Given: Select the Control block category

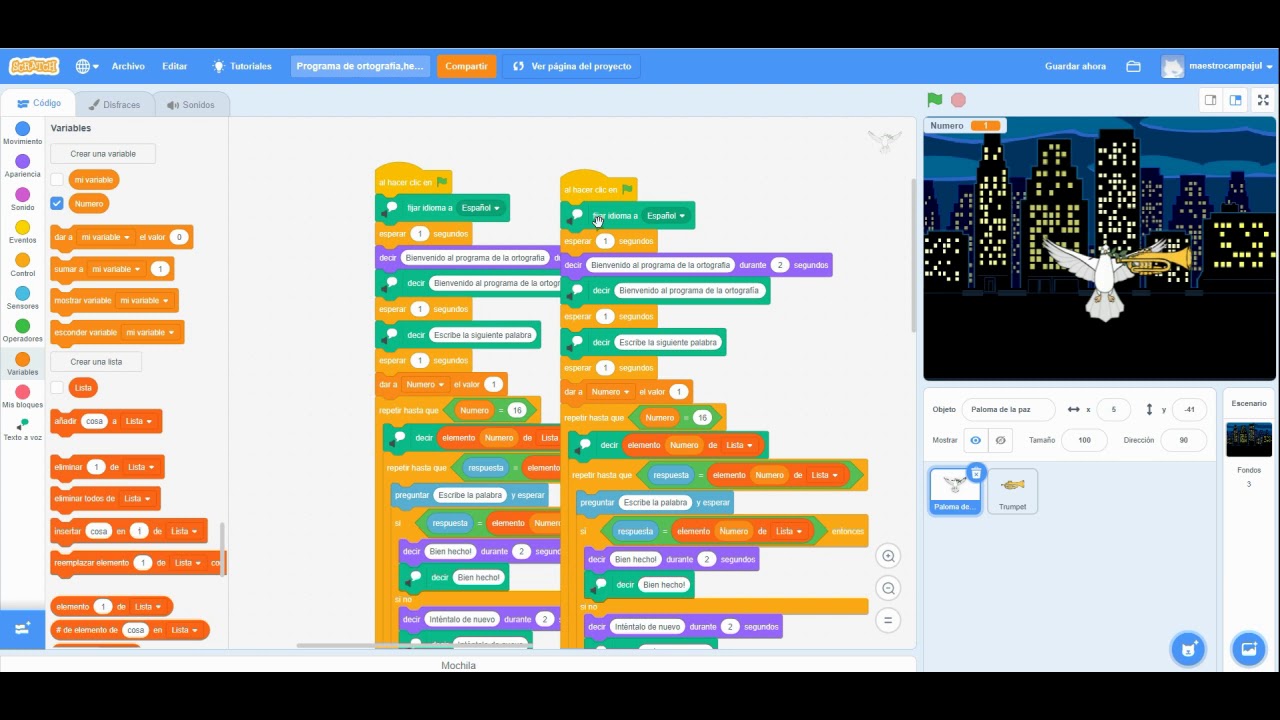Looking at the screenshot, I should tap(22, 265).
